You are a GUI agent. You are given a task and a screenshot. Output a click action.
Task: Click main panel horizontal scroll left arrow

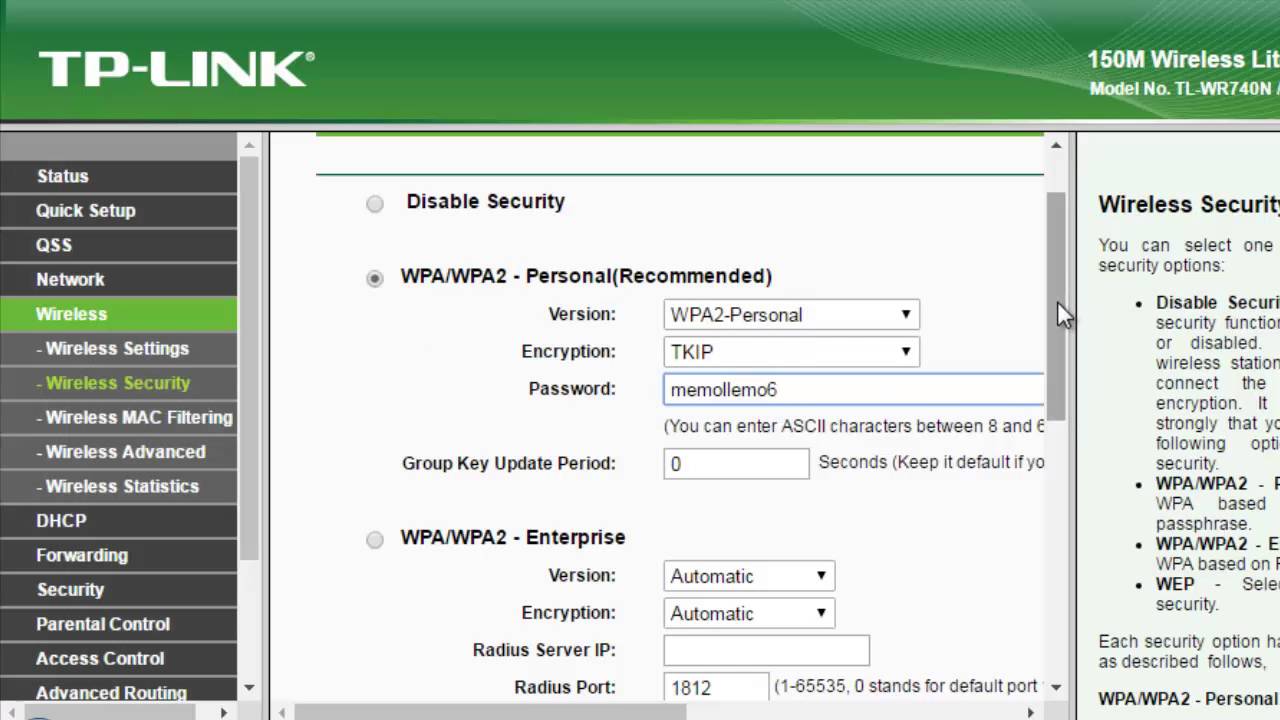[x=282, y=713]
